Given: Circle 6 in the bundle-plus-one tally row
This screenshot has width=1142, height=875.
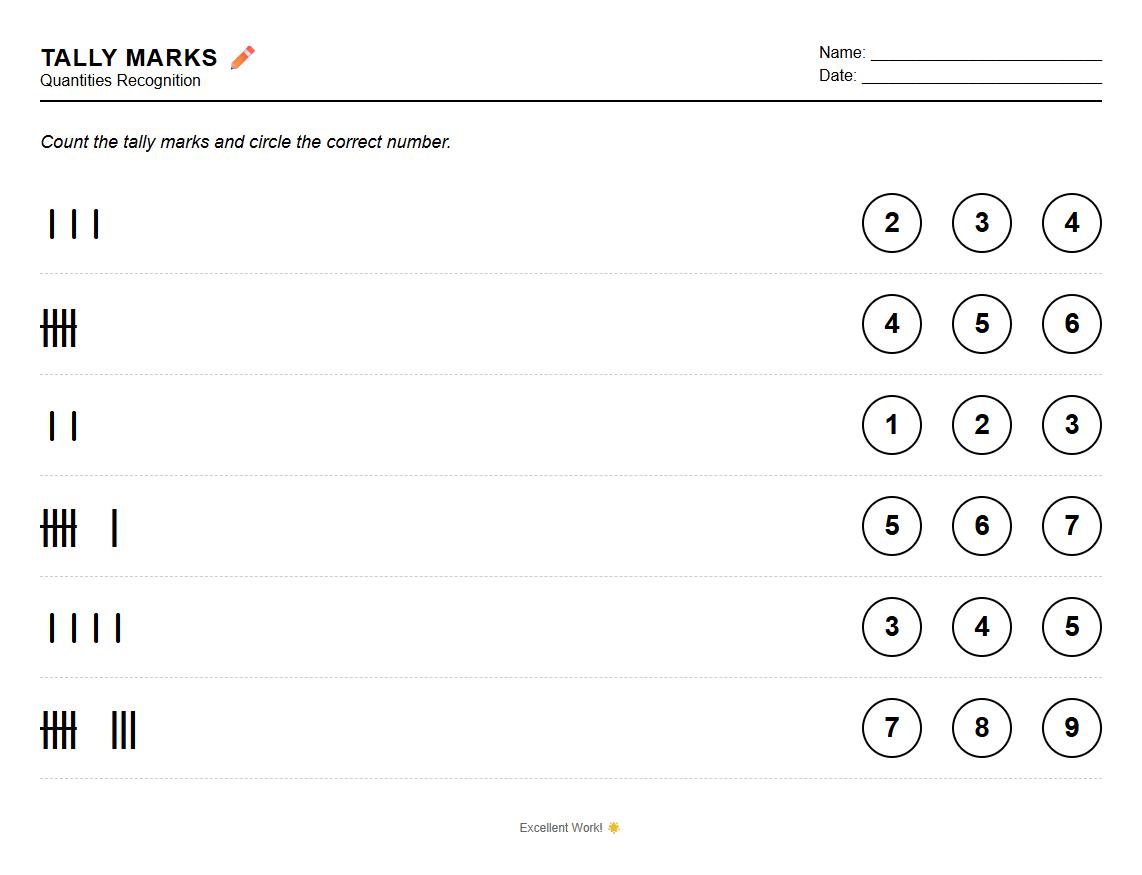Looking at the screenshot, I should [982, 526].
